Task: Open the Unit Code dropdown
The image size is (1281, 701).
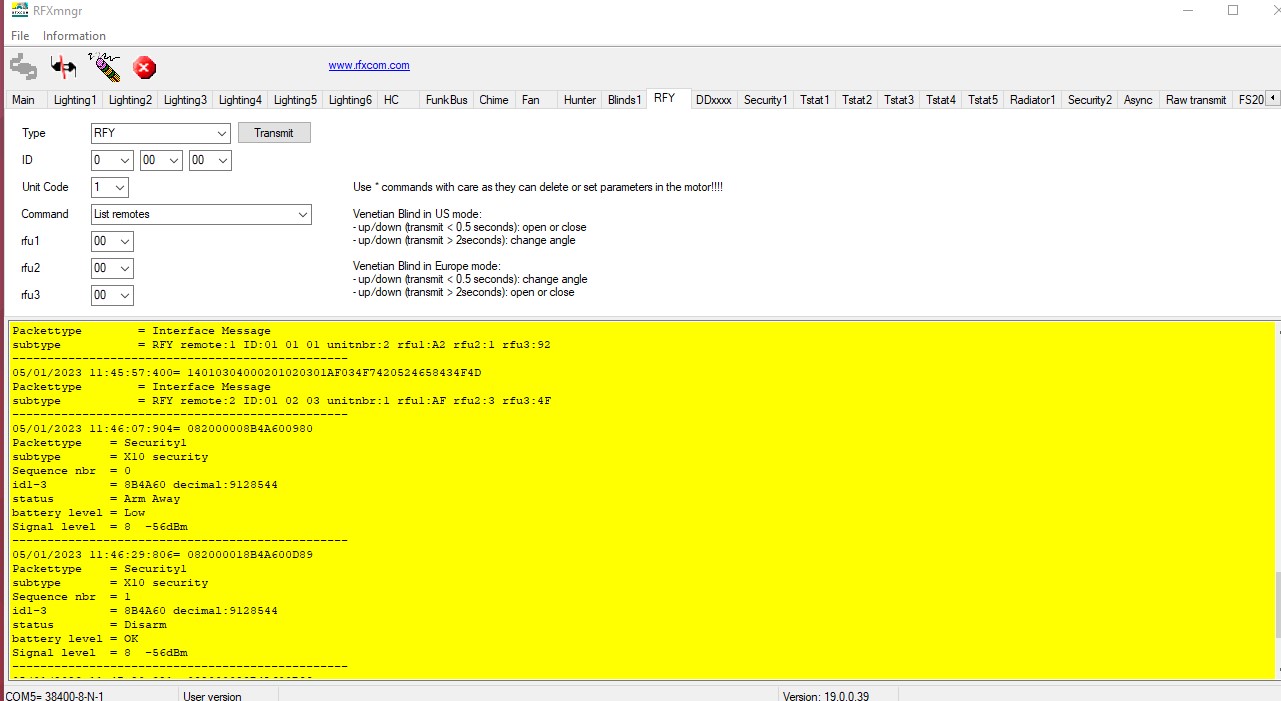Action: coord(120,187)
